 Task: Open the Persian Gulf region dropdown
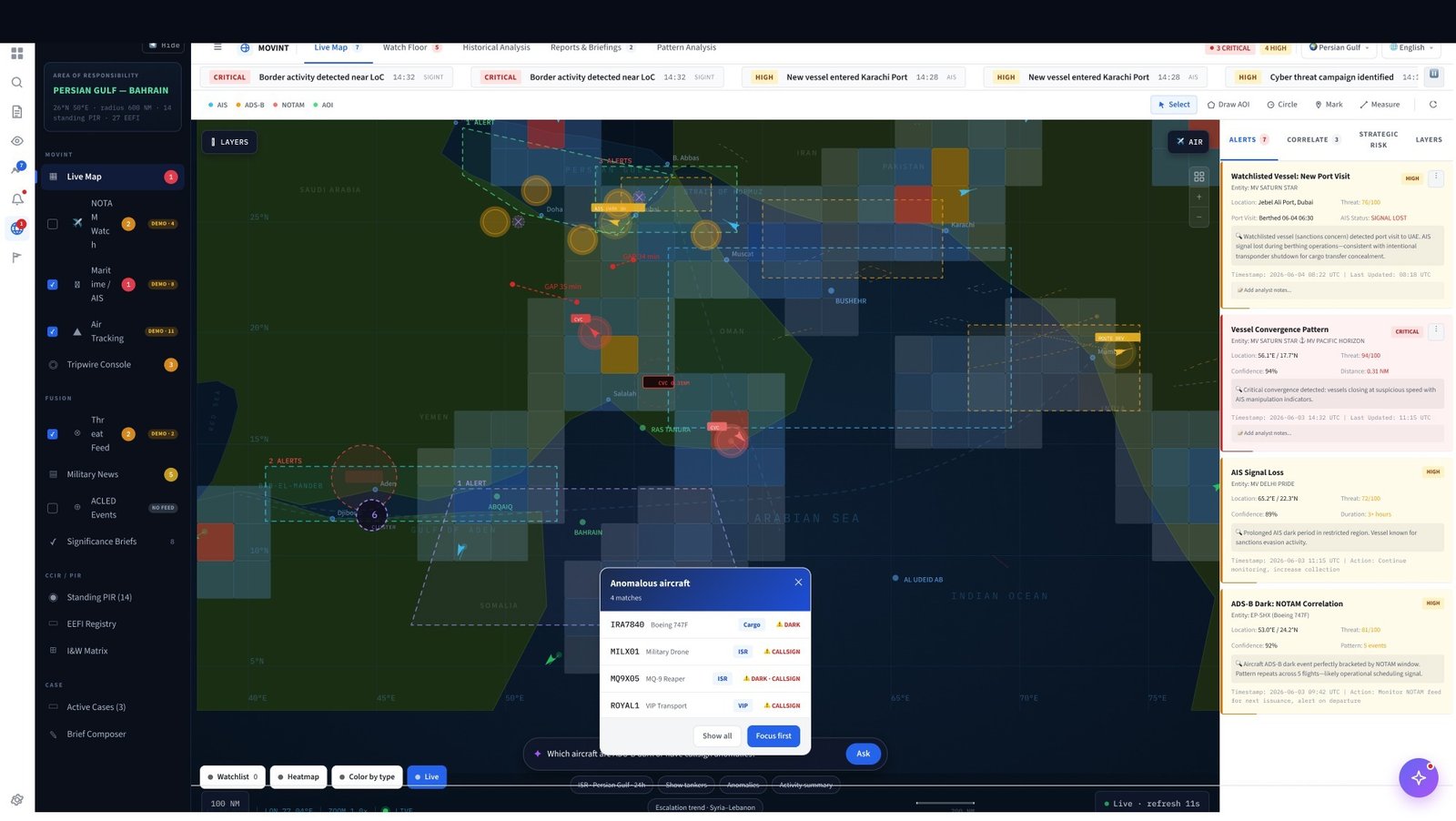pyautogui.click(x=1339, y=47)
